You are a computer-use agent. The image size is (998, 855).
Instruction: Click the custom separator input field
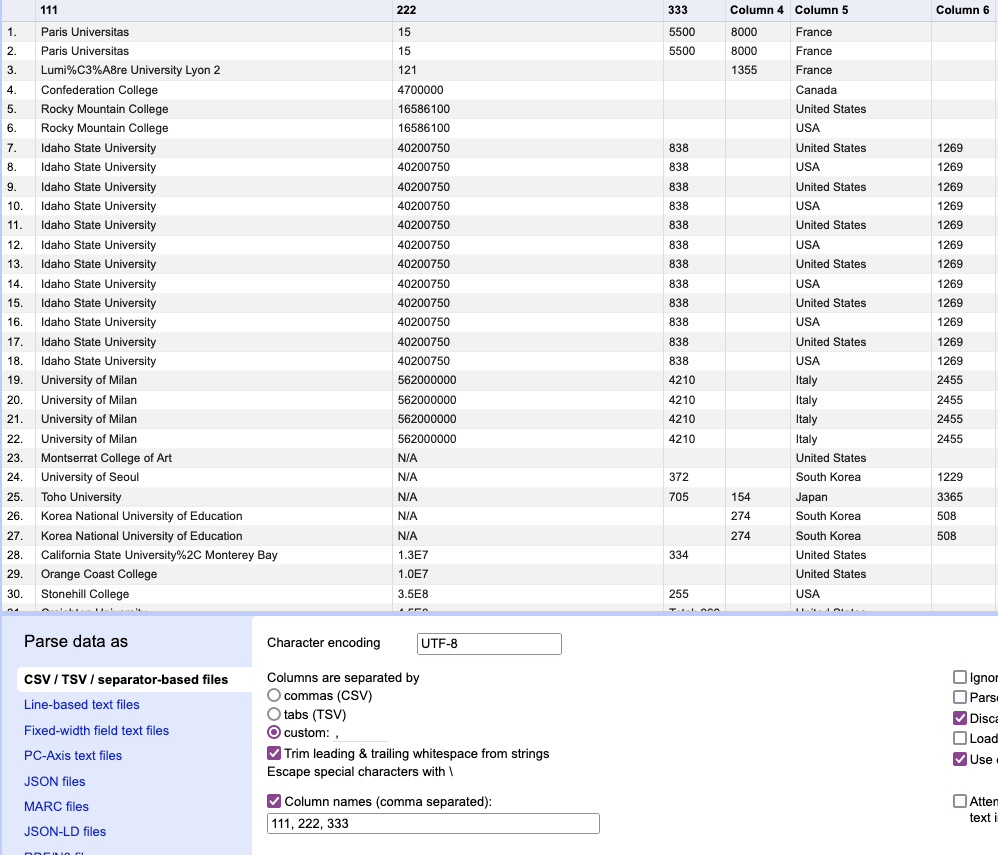(x=360, y=733)
